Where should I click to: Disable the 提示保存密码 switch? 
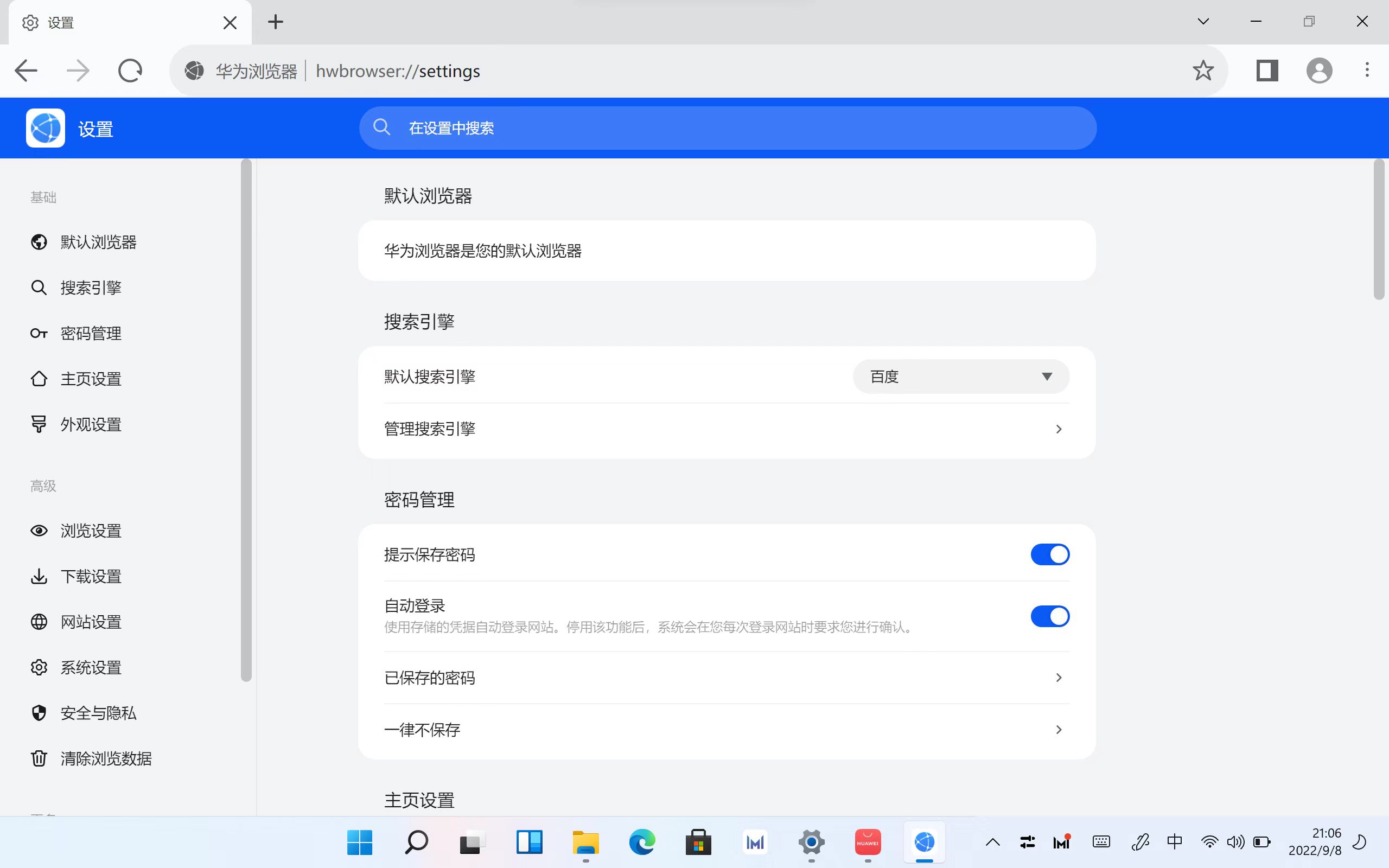[x=1049, y=554]
